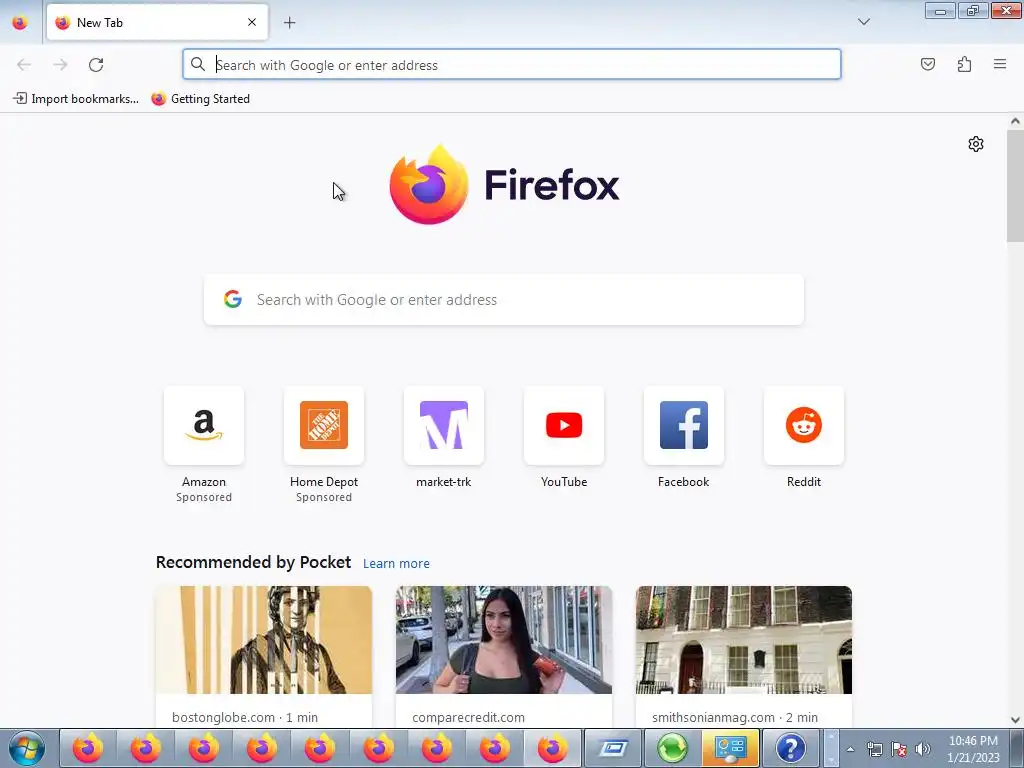Open the comparecredit.com Pocket story thumbnail
The height and width of the screenshot is (768, 1024).
[504, 640]
